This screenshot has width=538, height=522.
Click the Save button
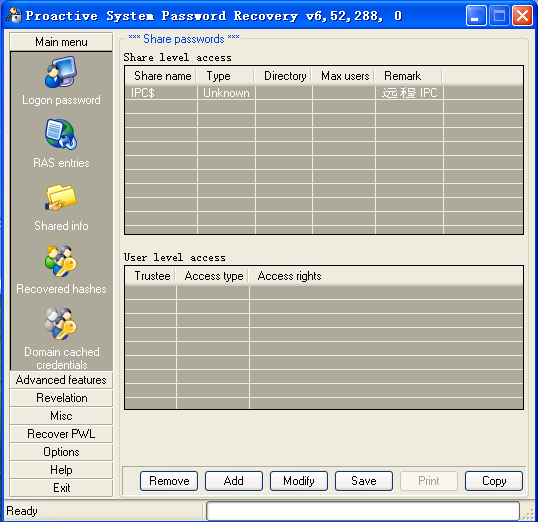pyautogui.click(x=364, y=481)
